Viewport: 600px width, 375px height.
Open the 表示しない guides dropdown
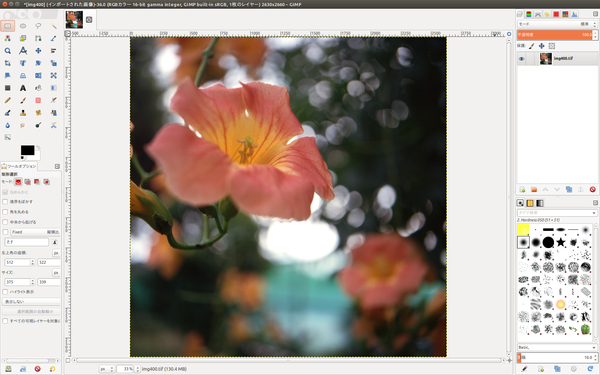click(x=31, y=302)
